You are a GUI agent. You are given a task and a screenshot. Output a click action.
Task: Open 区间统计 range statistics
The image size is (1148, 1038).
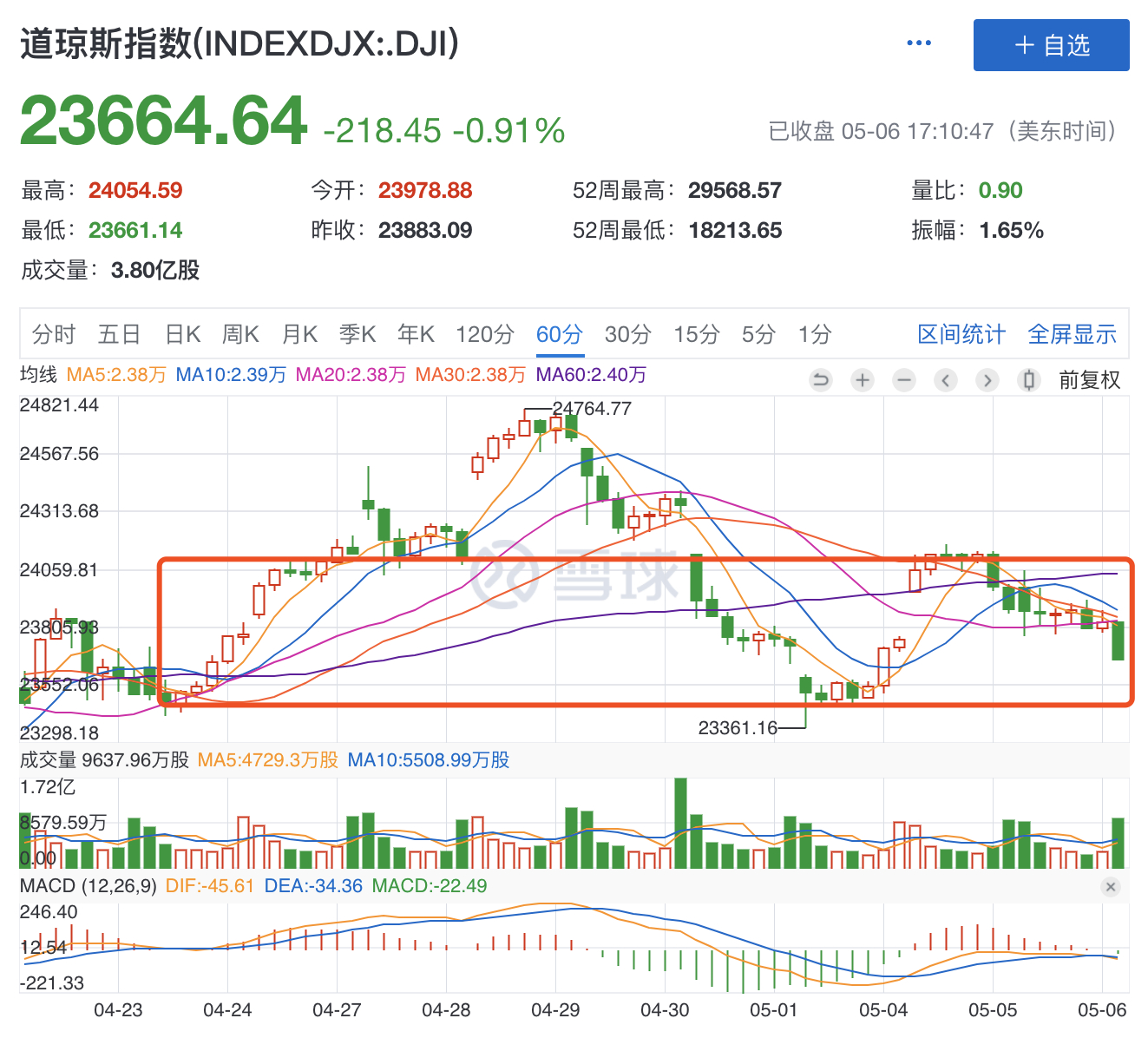[961, 334]
